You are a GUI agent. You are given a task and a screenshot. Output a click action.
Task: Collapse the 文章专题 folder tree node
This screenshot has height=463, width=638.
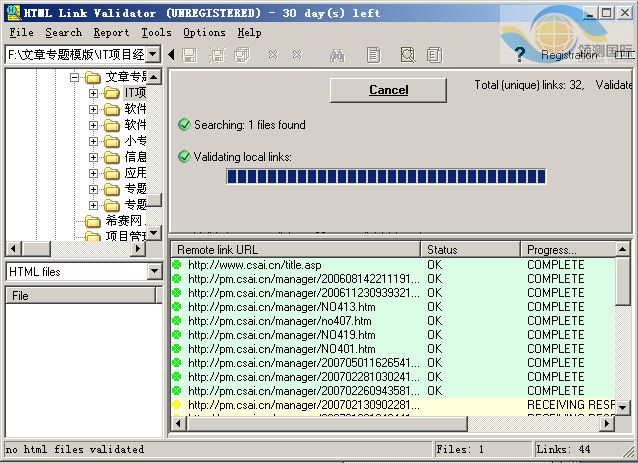point(74,77)
